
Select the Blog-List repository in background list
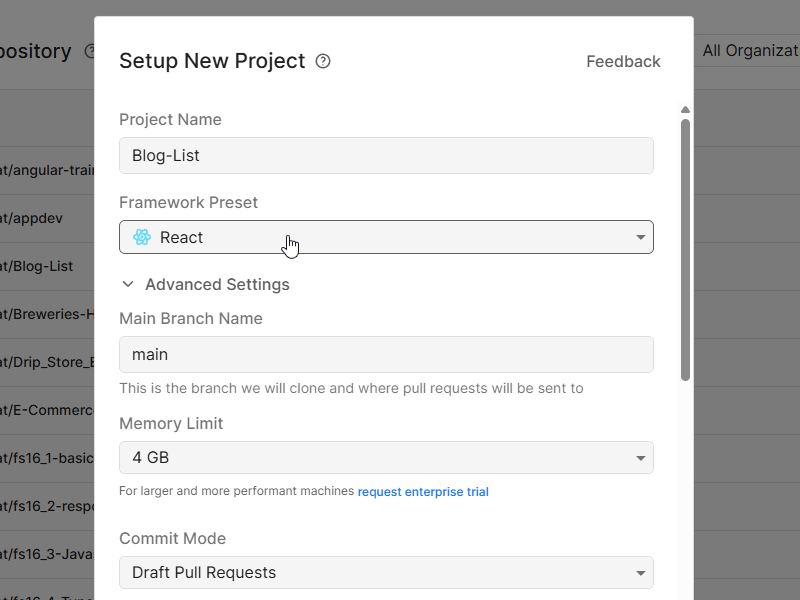[45, 266]
